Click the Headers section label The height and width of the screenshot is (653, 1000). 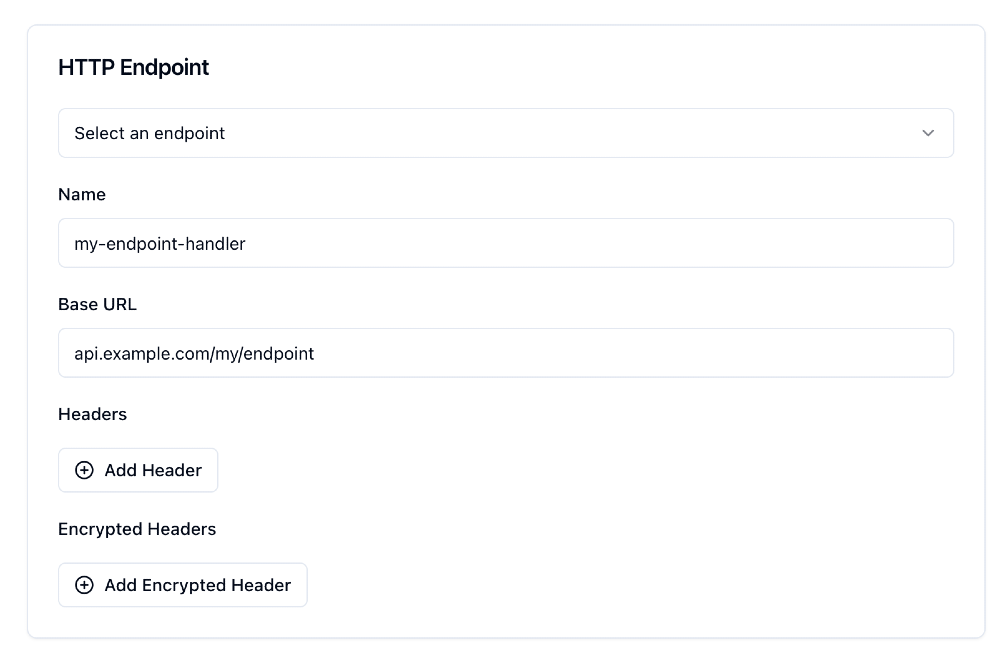(92, 414)
